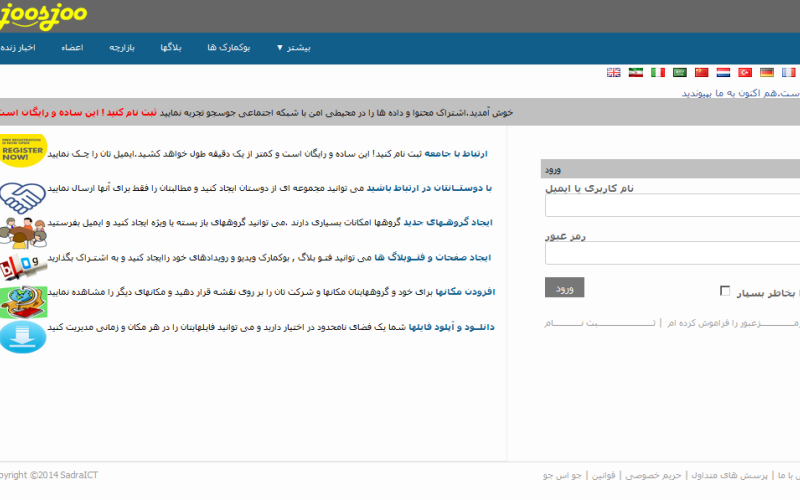800x500 pixels.
Task: Open the حریم خصوصی footer link
Action: (x=654, y=476)
